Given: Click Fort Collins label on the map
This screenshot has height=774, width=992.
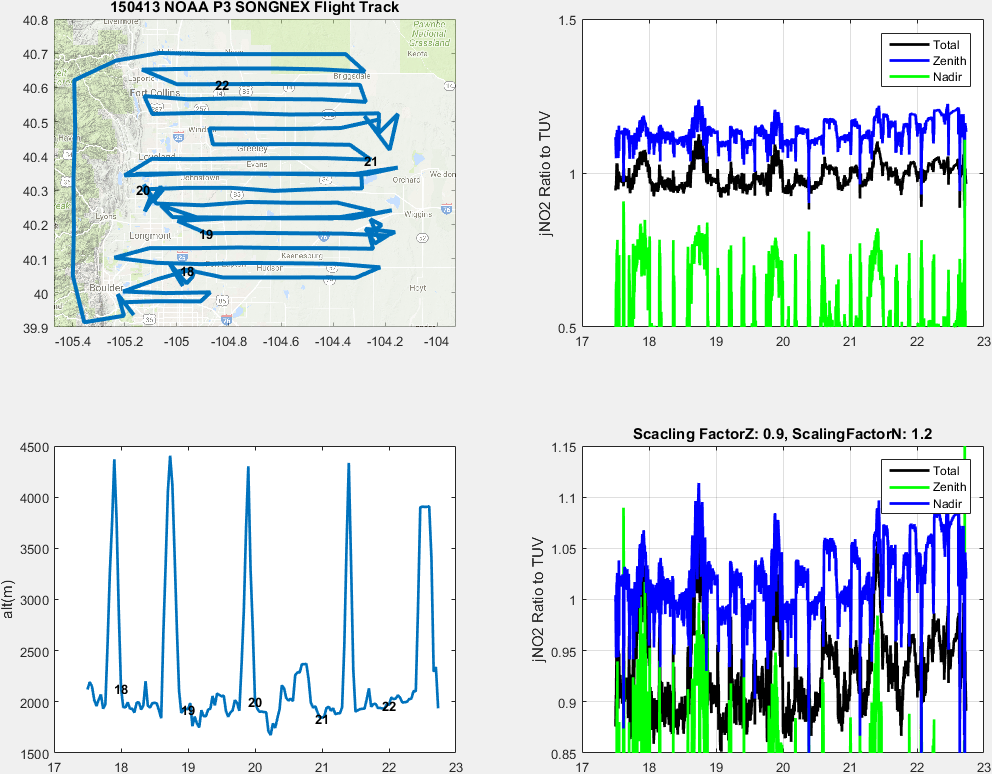Looking at the screenshot, I should pyautogui.click(x=152, y=93).
